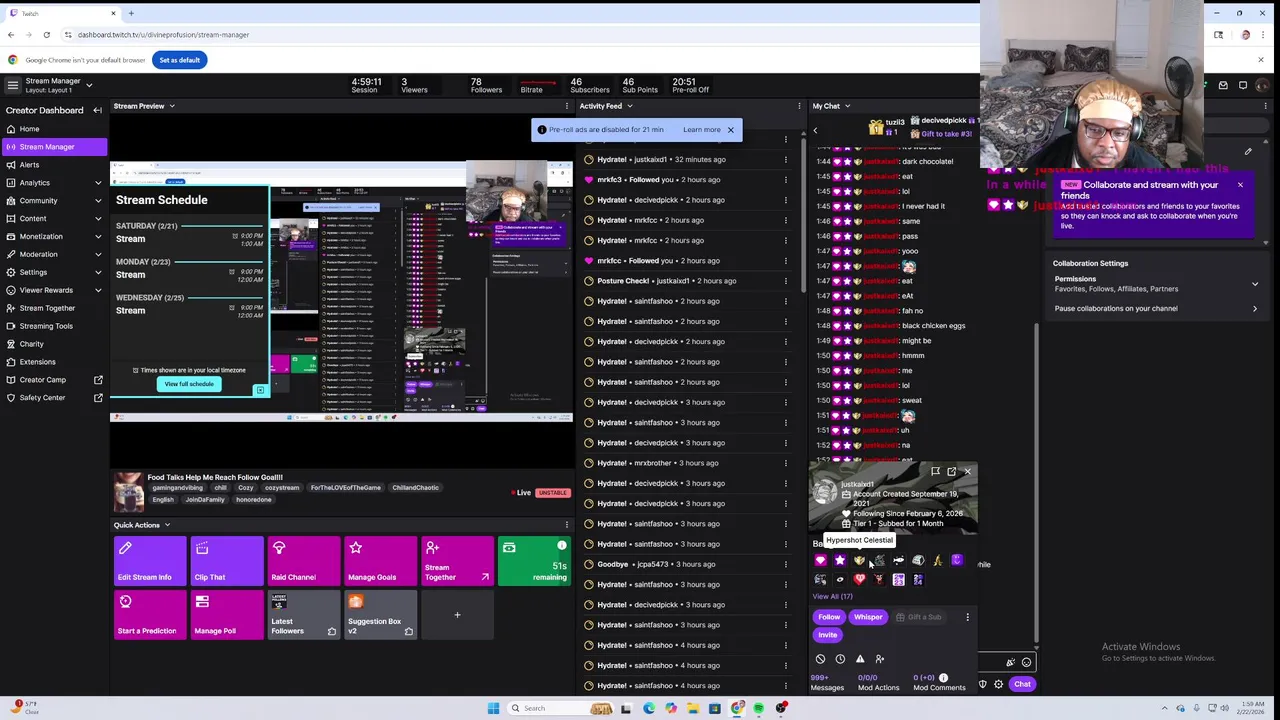
Task: Open the Edit Stream Info quick action
Action: pos(150,561)
